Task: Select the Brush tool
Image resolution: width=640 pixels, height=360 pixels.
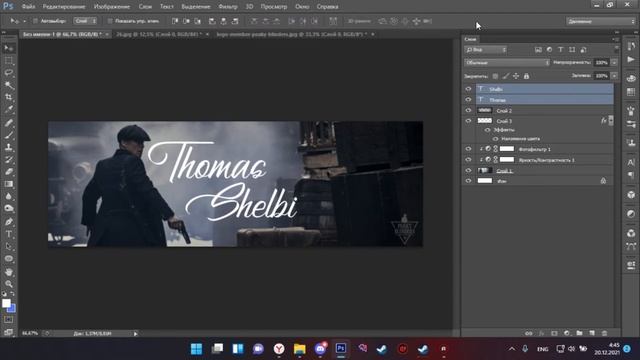Action: [9, 135]
